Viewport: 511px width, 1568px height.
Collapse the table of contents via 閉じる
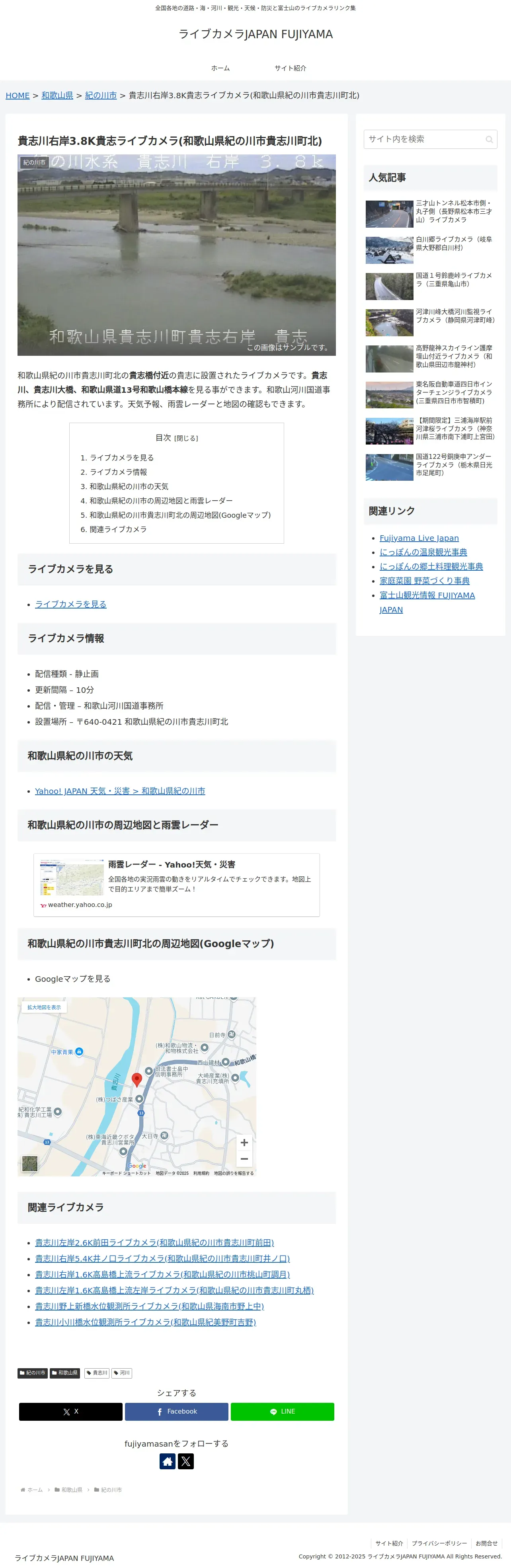coord(186,438)
